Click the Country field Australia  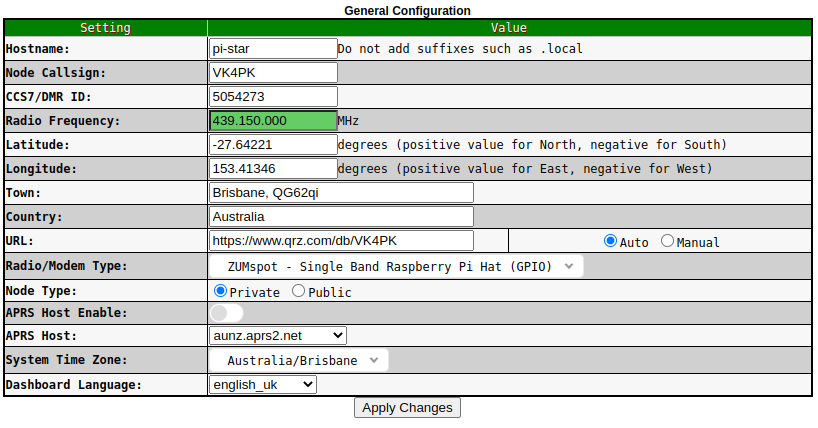click(x=341, y=216)
